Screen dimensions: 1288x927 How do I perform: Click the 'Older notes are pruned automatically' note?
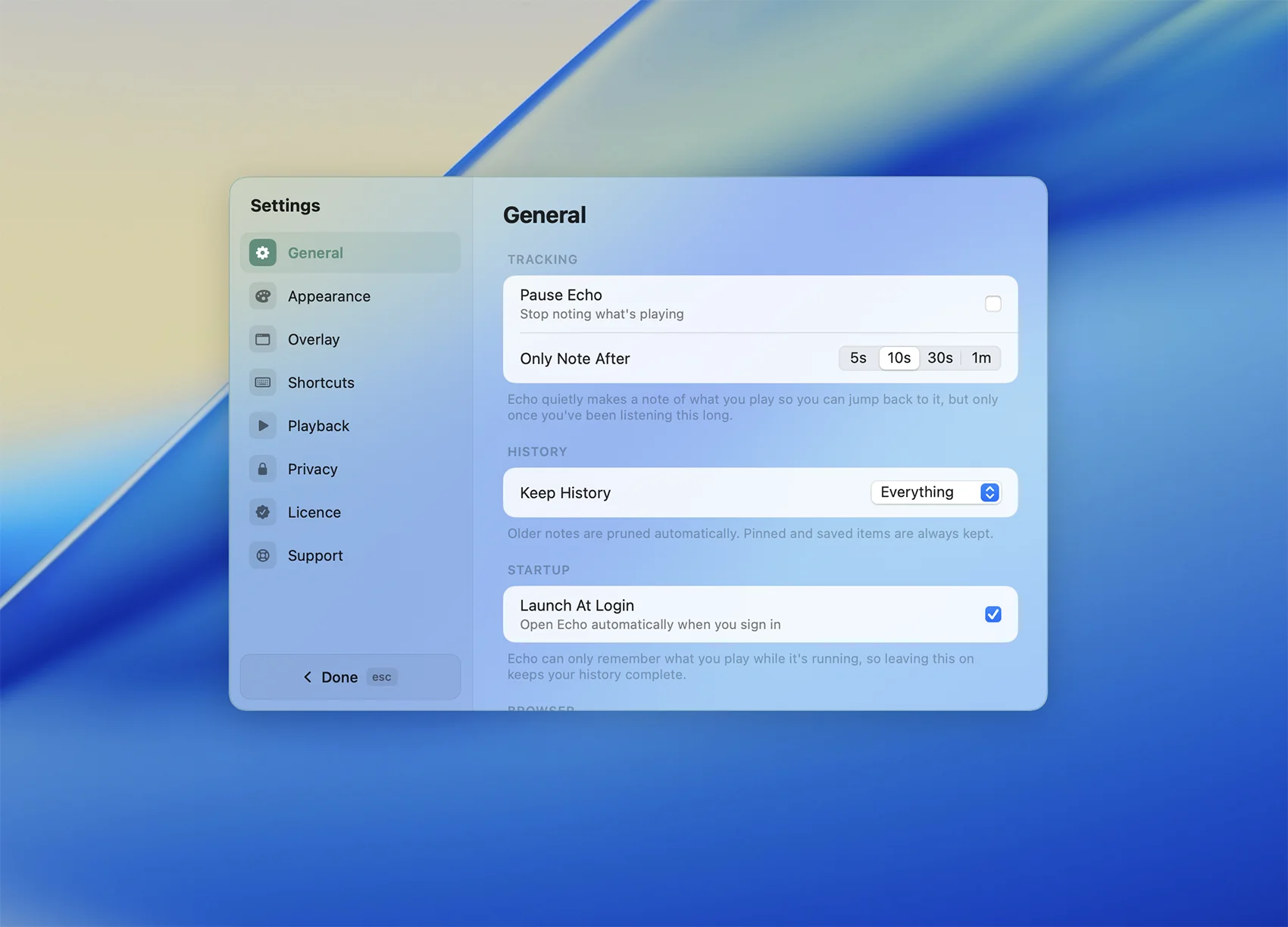tap(750, 534)
